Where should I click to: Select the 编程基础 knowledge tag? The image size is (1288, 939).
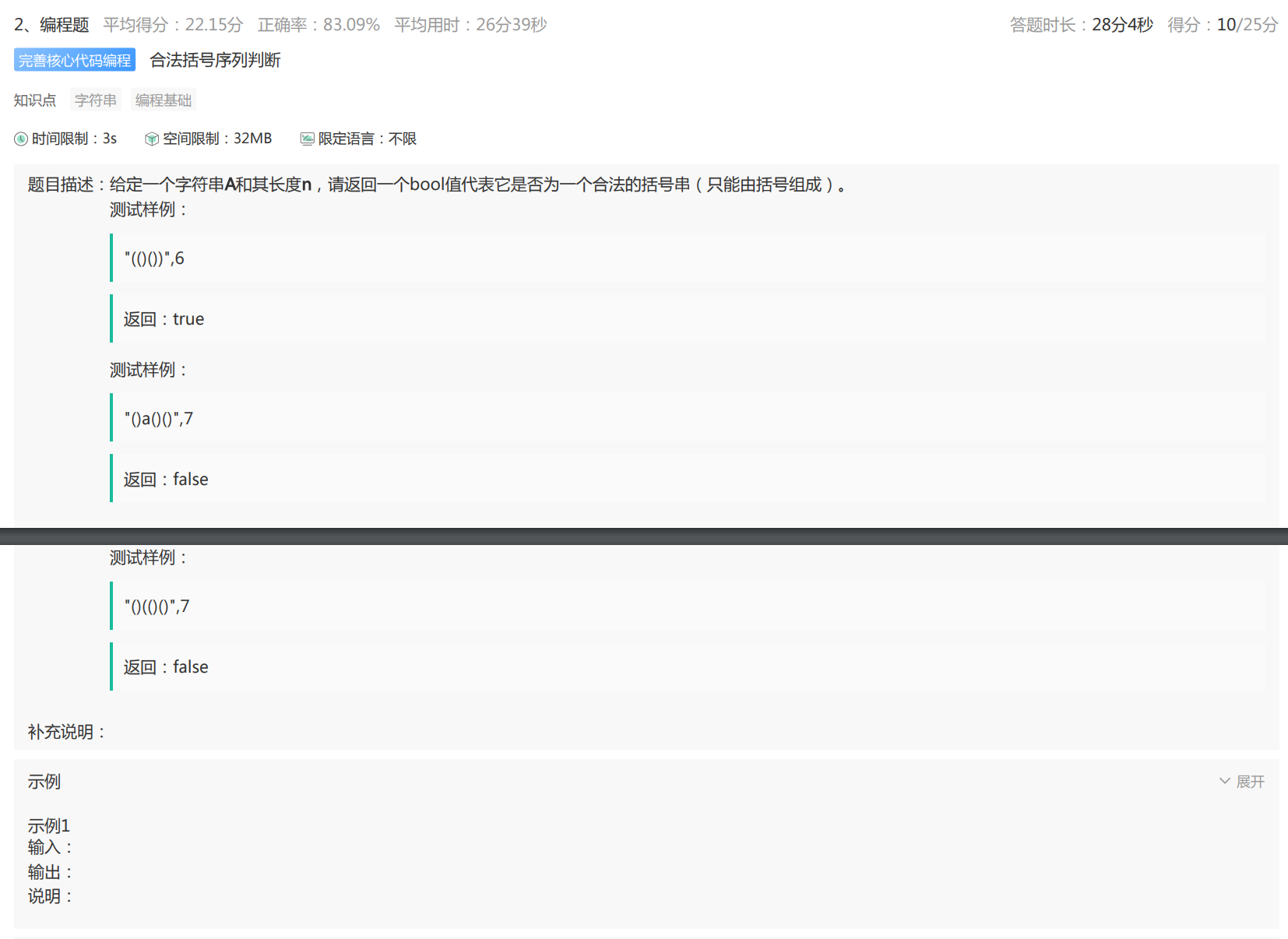click(x=164, y=100)
